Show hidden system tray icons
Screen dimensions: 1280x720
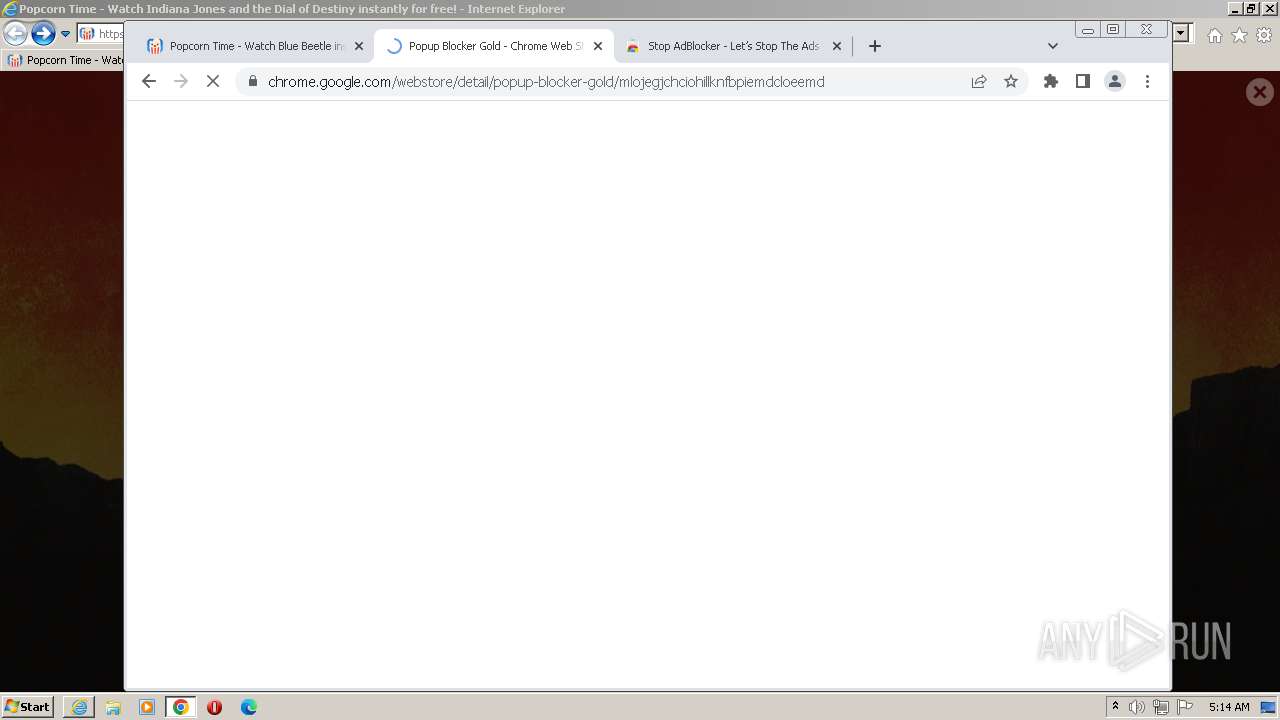[x=1115, y=707]
